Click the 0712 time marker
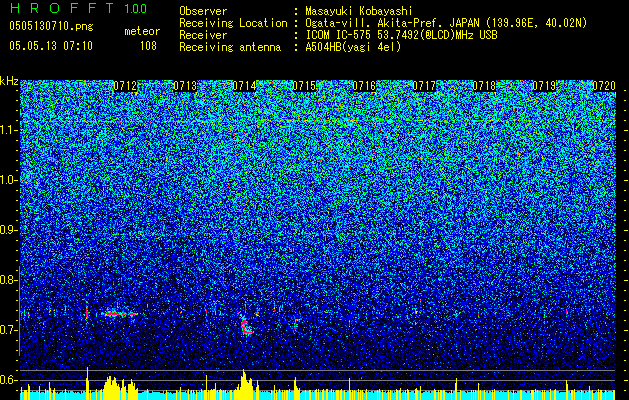629x400 pixels. click(125, 86)
